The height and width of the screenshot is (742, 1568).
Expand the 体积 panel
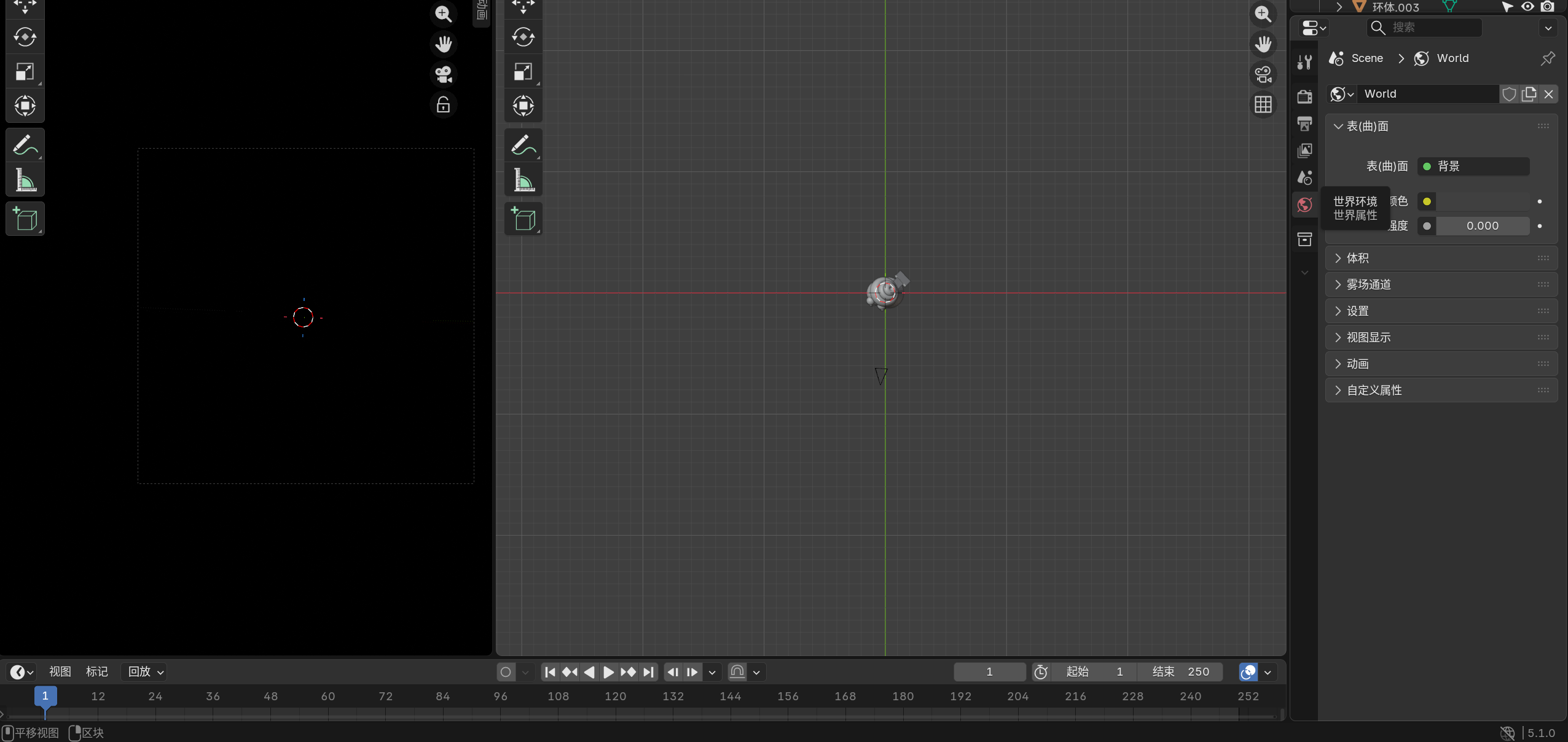click(x=1358, y=258)
